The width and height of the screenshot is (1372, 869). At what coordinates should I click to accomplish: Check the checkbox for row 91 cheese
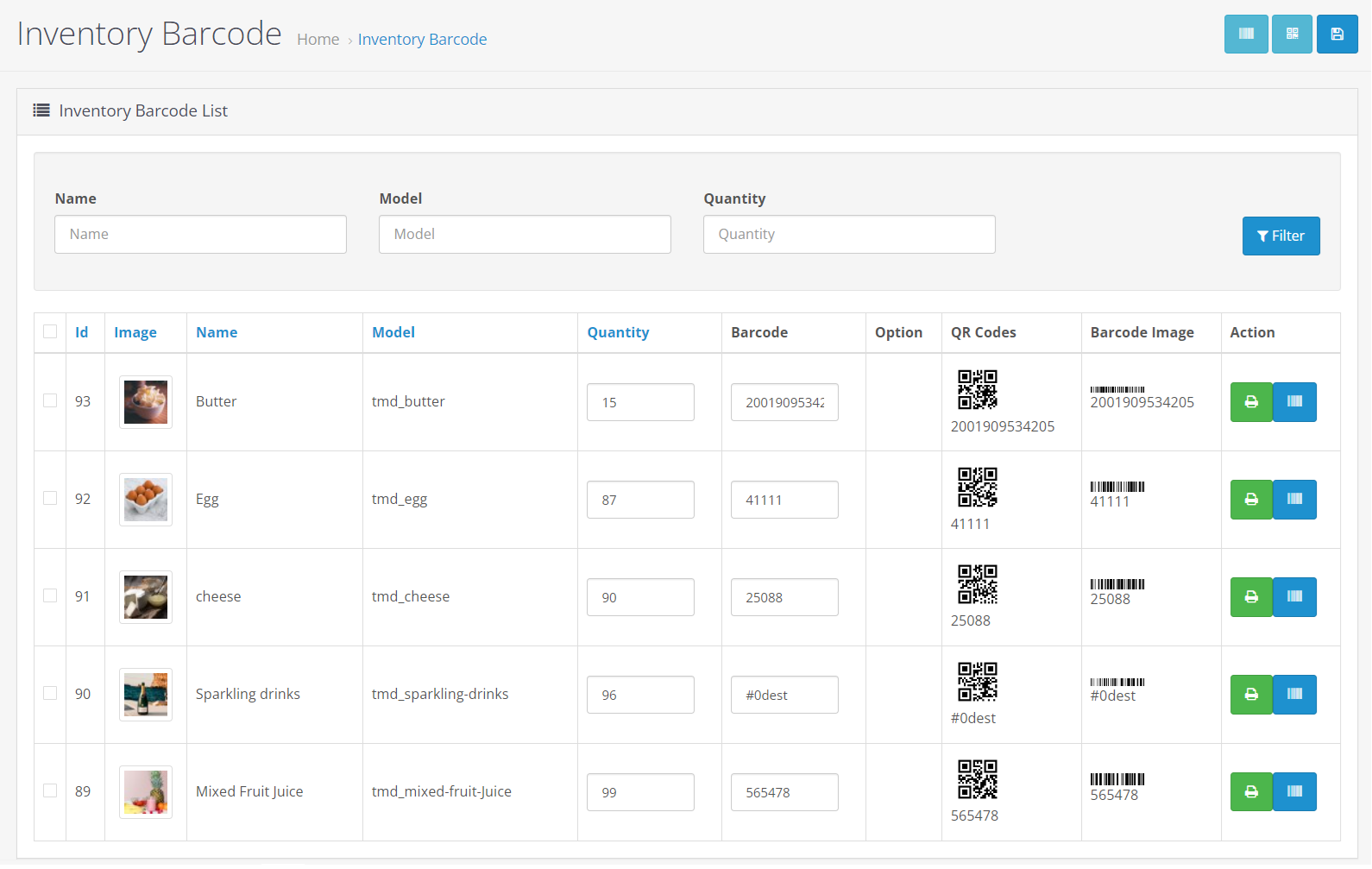[50, 595]
